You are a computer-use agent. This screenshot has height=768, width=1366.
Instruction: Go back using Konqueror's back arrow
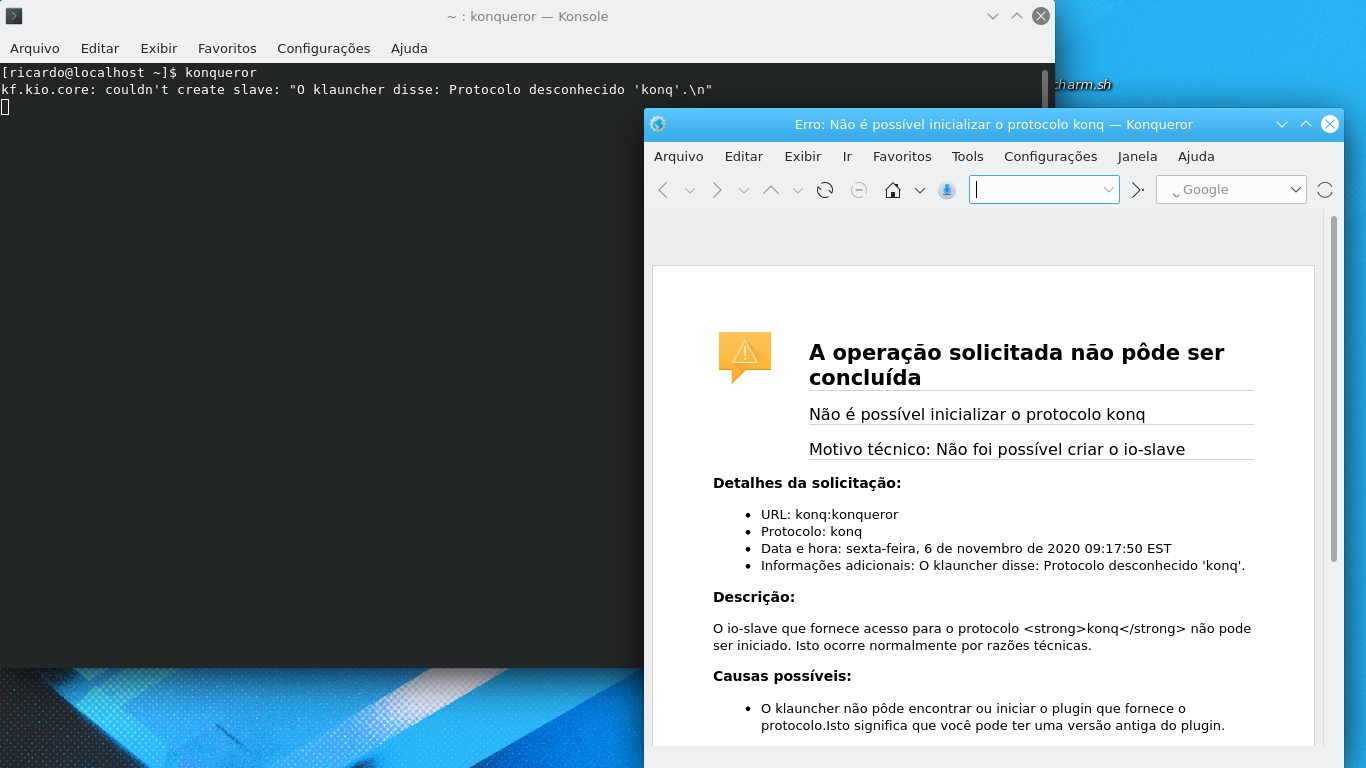tap(663, 190)
